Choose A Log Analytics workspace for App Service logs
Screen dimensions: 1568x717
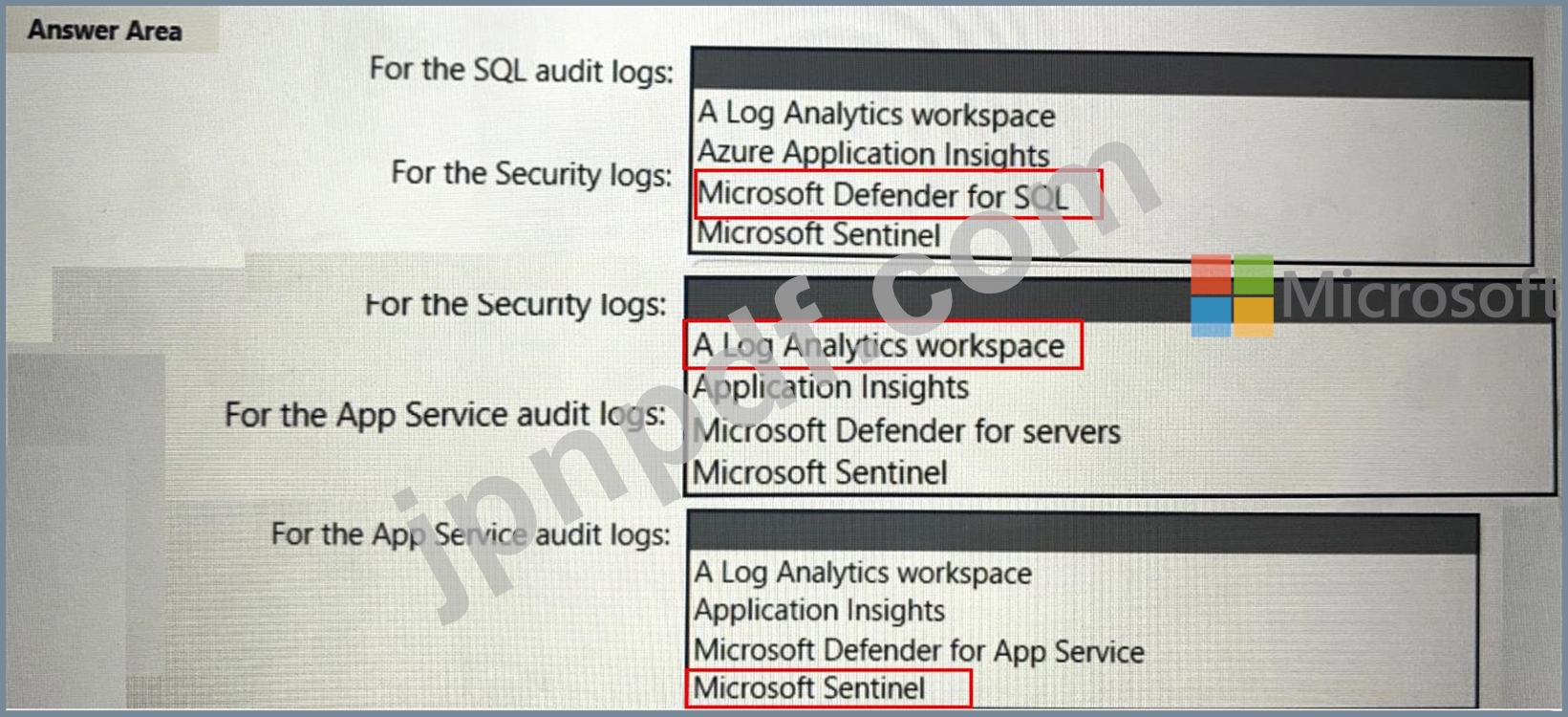[x=863, y=573]
